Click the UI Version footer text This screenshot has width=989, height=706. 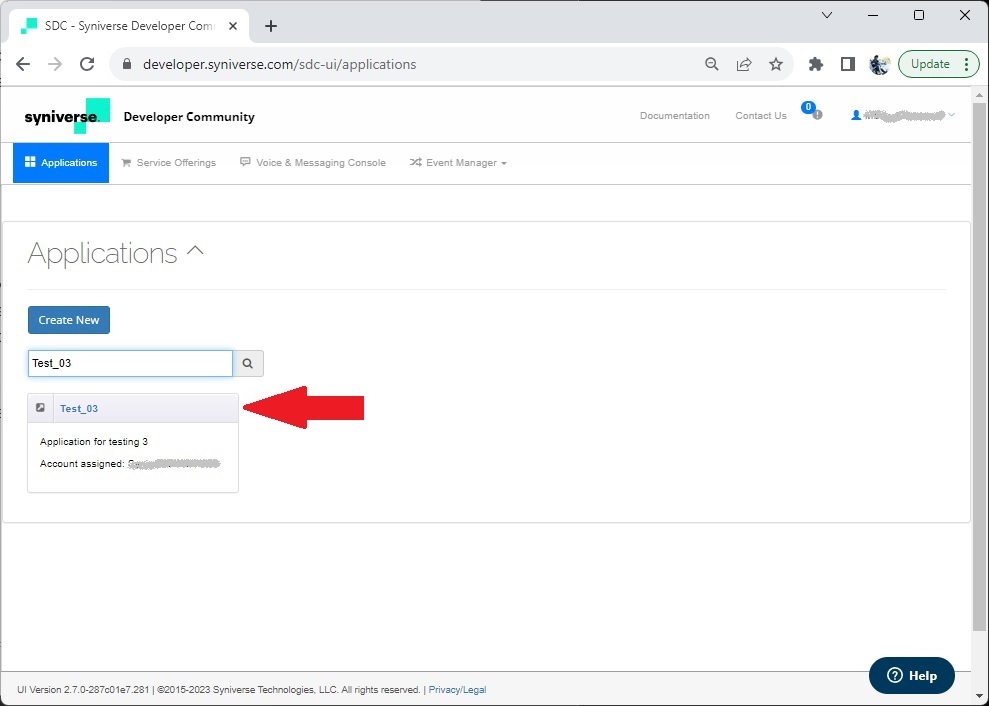pos(83,690)
